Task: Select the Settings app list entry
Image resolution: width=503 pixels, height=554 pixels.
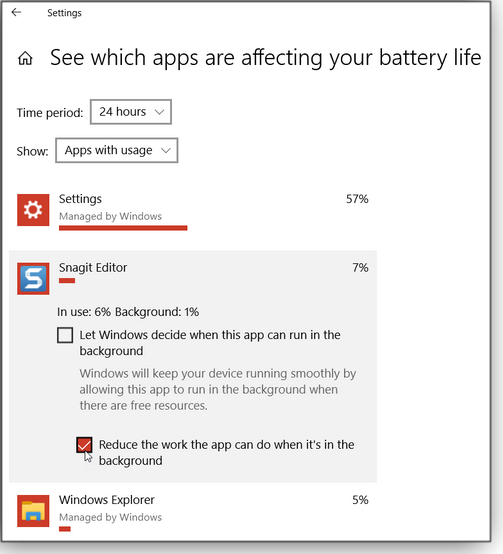Action: [193, 211]
